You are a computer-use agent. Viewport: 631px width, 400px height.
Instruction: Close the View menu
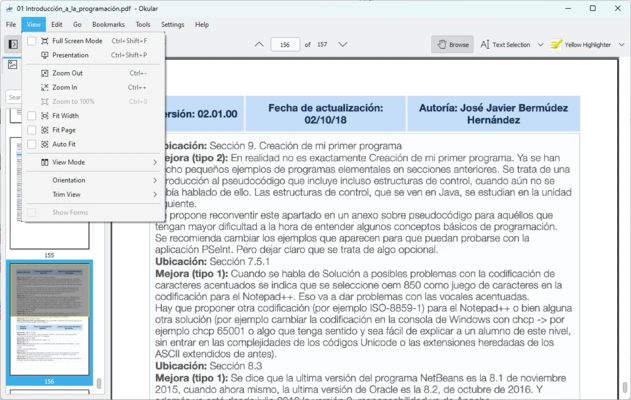tap(33, 25)
